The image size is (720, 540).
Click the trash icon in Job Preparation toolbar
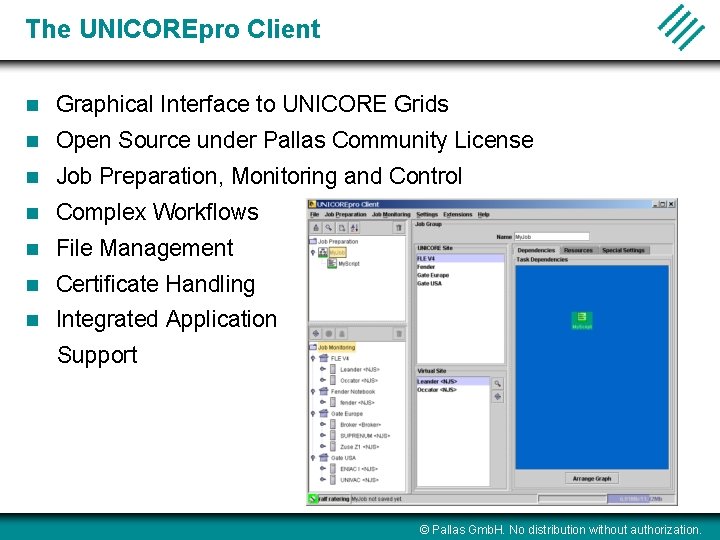(x=399, y=227)
